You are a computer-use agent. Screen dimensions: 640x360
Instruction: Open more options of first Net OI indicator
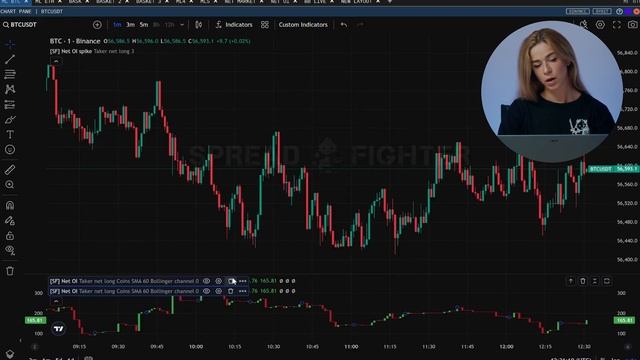point(242,281)
